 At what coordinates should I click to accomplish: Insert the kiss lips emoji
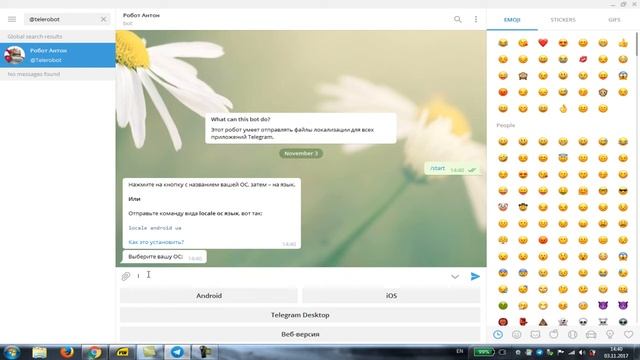[583, 59]
